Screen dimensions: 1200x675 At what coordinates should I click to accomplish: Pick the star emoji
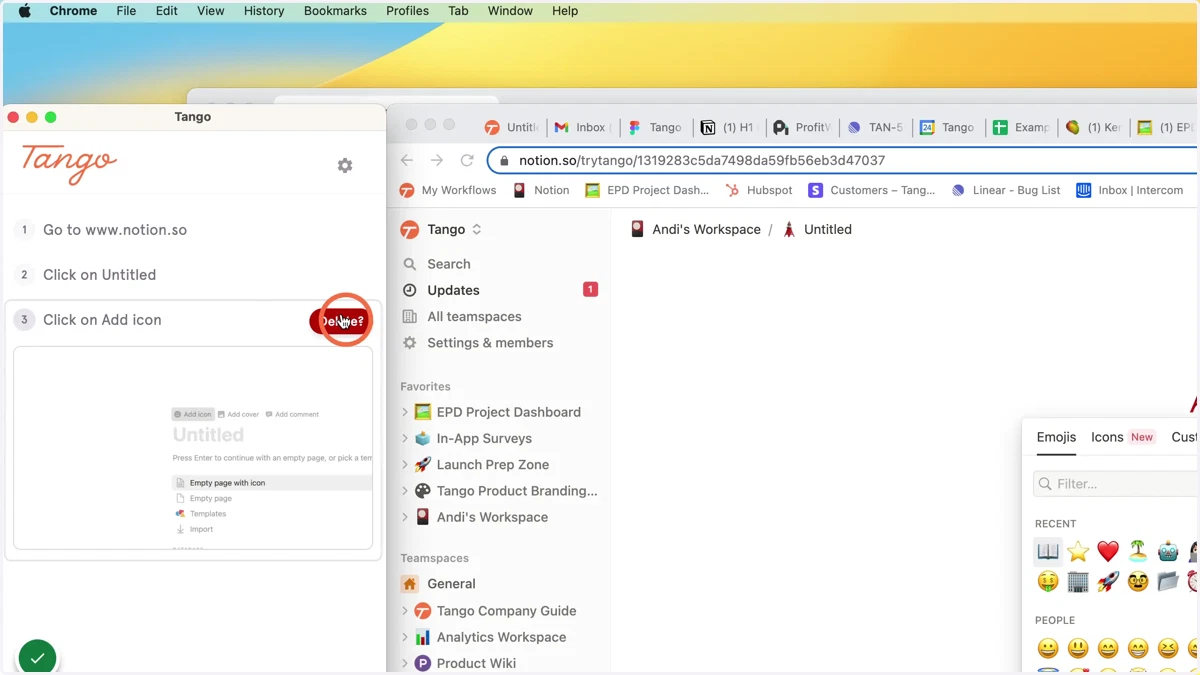(x=1078, y=551)
